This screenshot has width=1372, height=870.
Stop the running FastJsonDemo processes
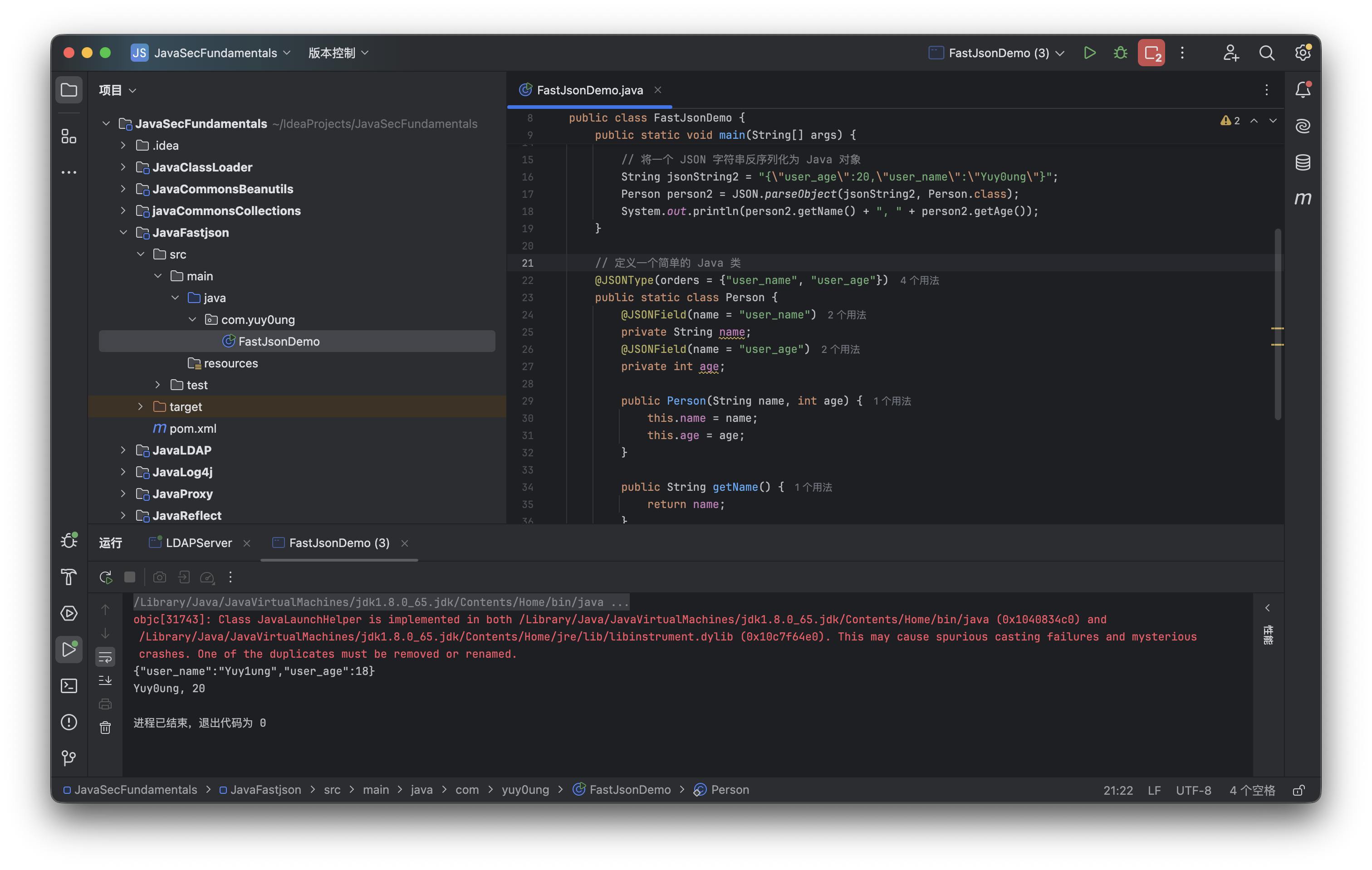point(1151,53)
